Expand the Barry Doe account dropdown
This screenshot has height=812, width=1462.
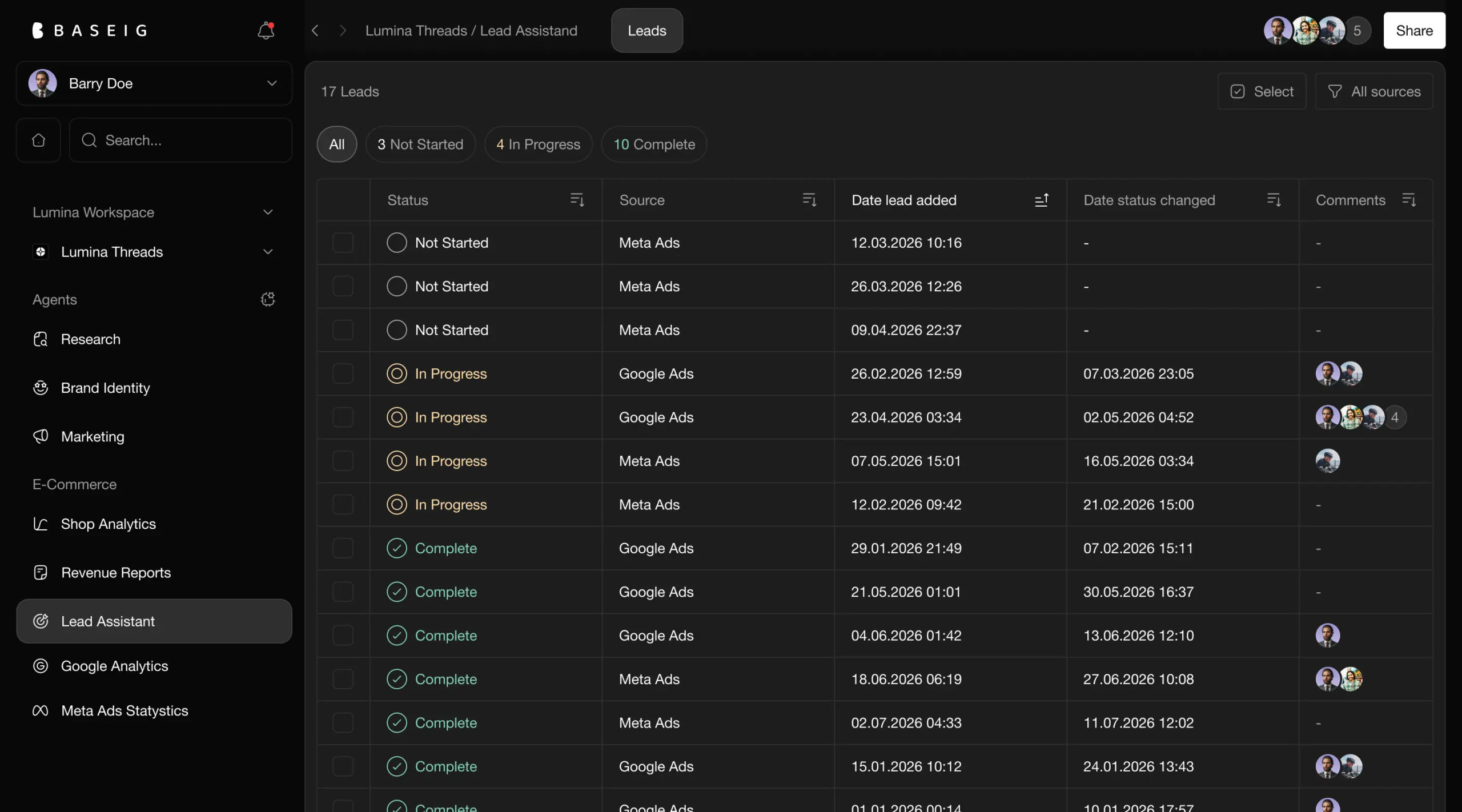[272, 83]
